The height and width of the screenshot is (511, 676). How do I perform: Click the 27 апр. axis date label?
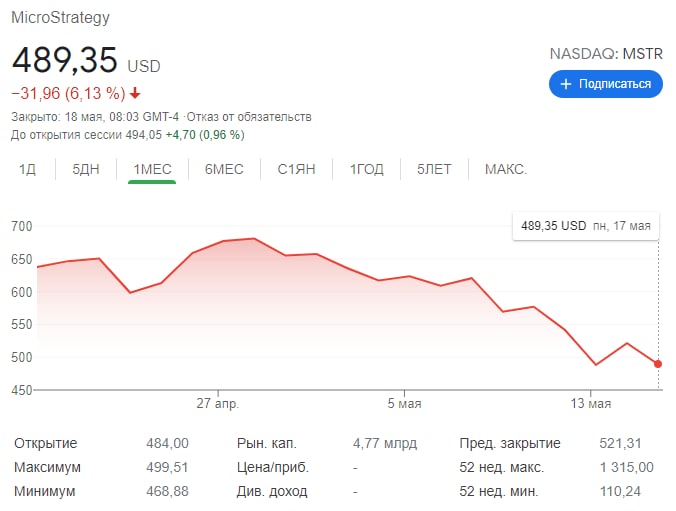(218, 404)
